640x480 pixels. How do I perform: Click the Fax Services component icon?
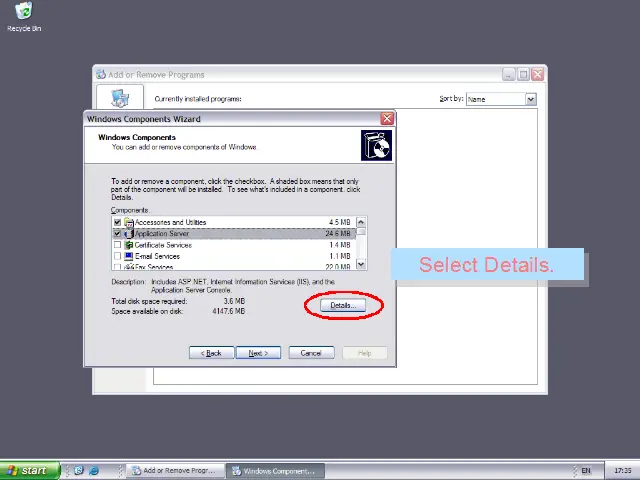129,267
